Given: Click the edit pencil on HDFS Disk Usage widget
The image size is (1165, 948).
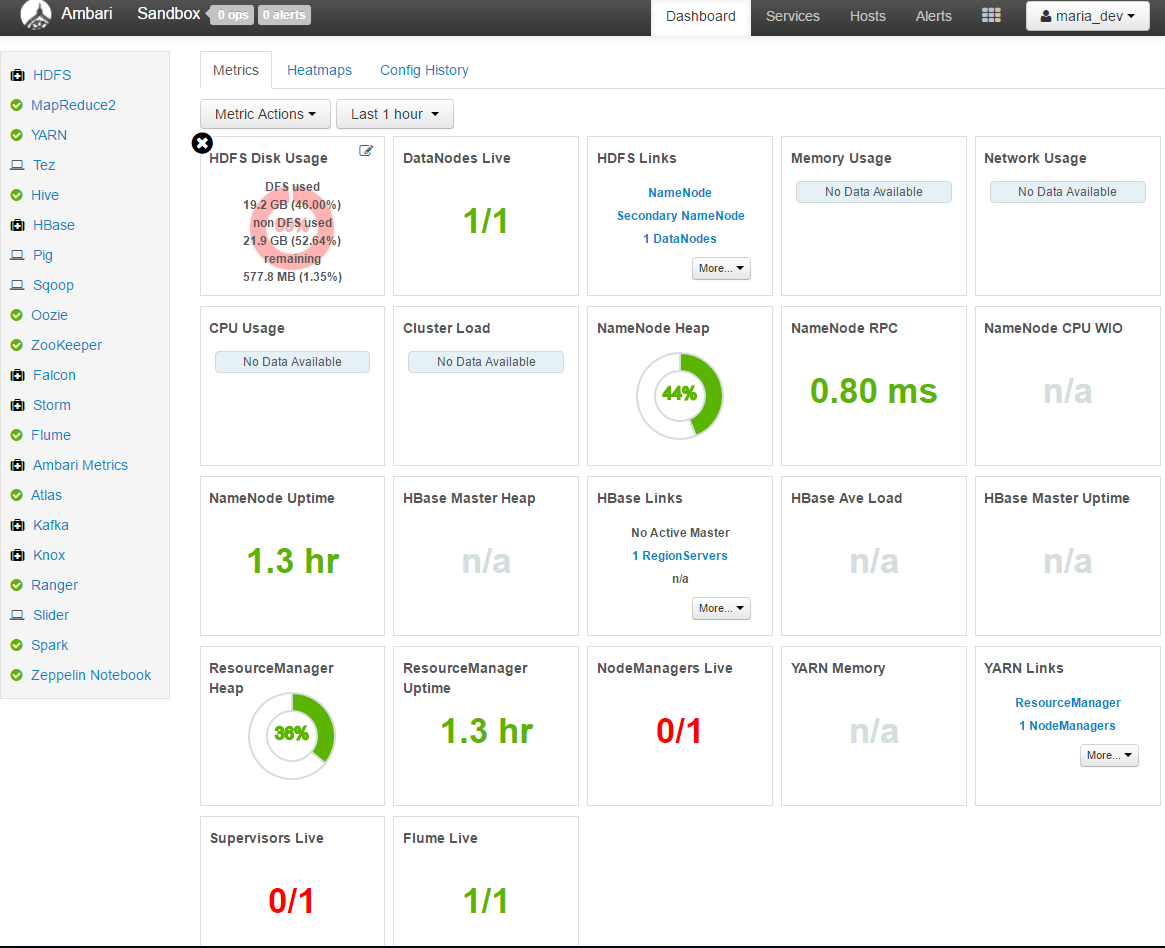Looking at the screenshot, I should pos(366,150).
